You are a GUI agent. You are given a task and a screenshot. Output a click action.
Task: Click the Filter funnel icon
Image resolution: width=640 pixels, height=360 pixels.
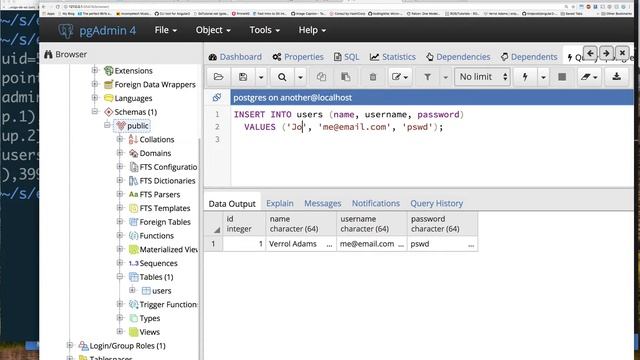pyautogui.click(x=427, y=77)
